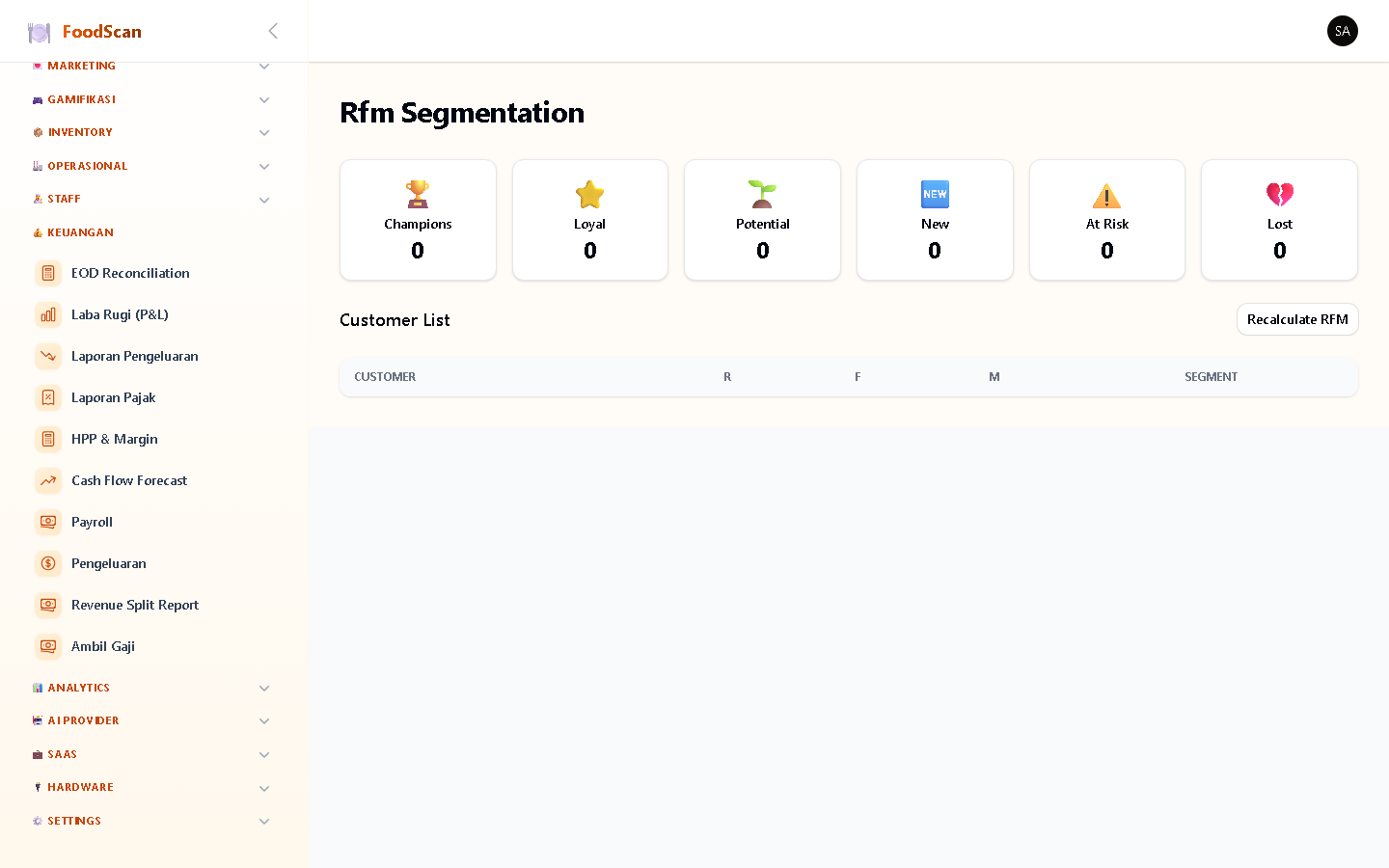Screen dimensions: 1389x868
Task: Select the At Risk segment card
Action: pyautogui.click(x=1106, y=220)
